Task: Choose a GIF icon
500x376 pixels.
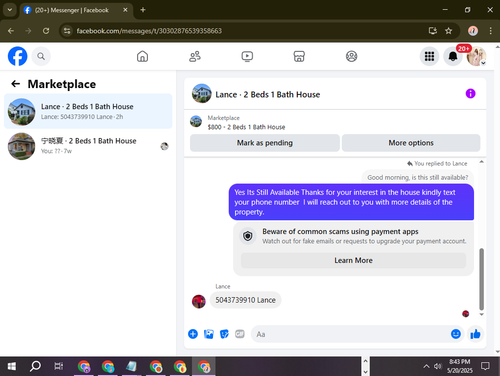Action: tap(240, 334)
